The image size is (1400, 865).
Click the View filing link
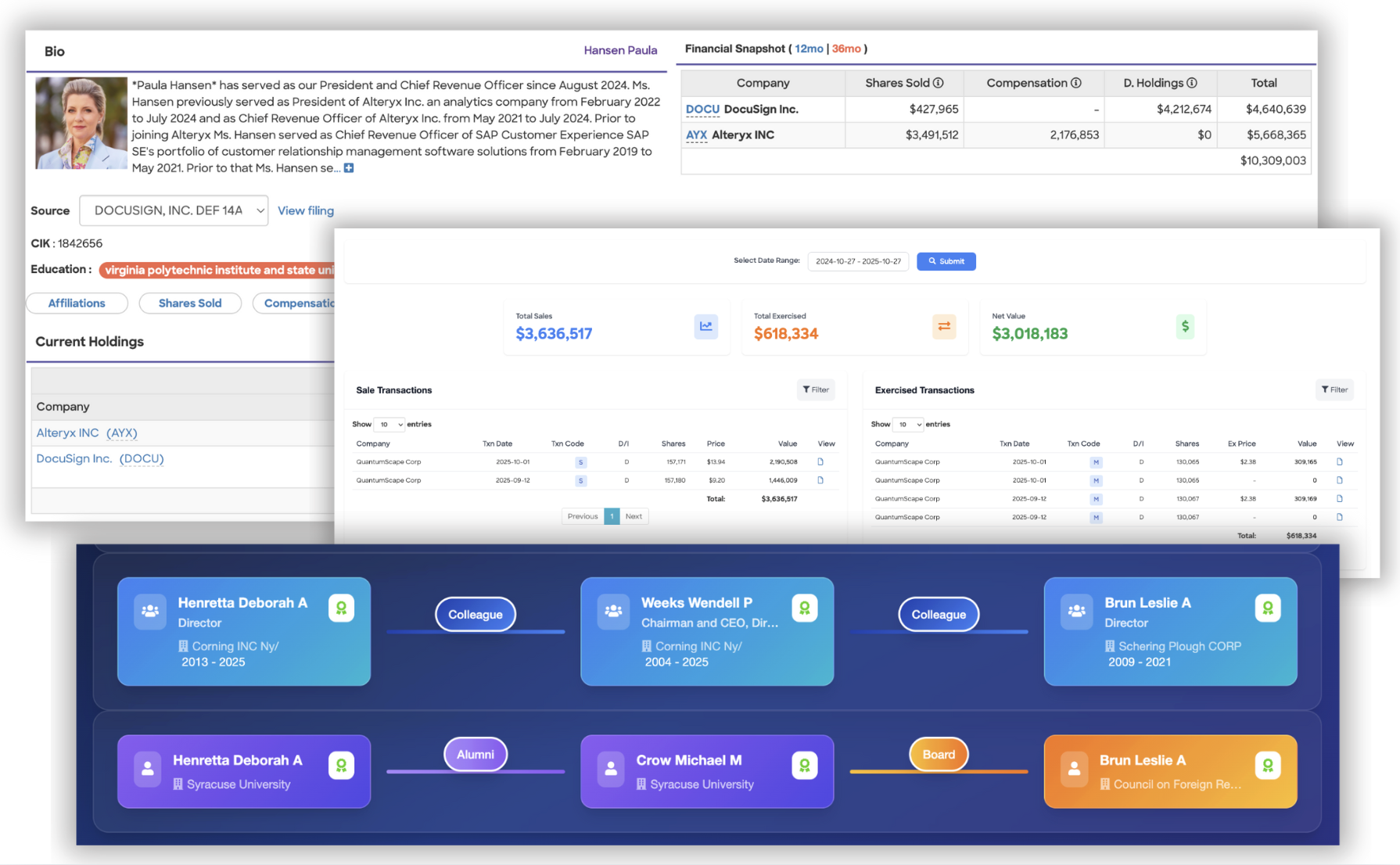[305, 210]
